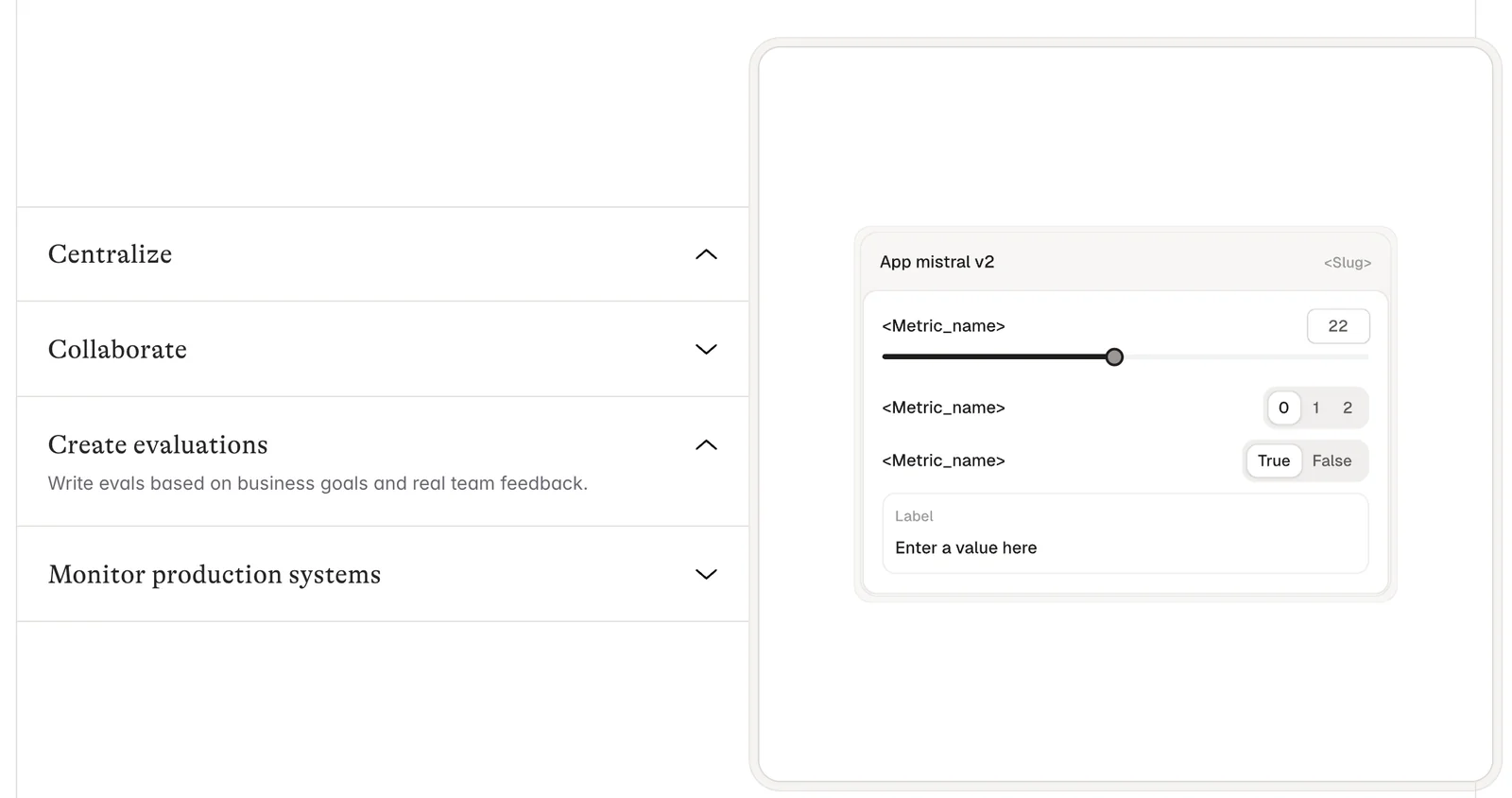Expand Monitor production systems chevron arrow
Image resolution: width=1512 pixels, height=798 pixels.
click(x=706, y=574)
